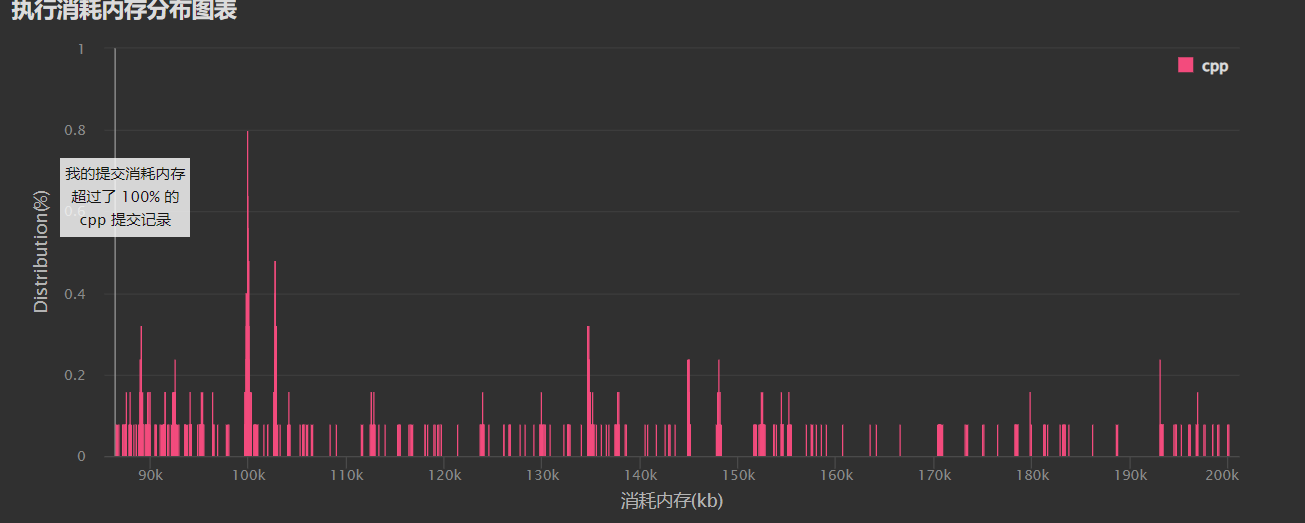Click the Distribution(%) y-axis title
Viewport: 1305px width, 523px height.
[x=41, y=250]
